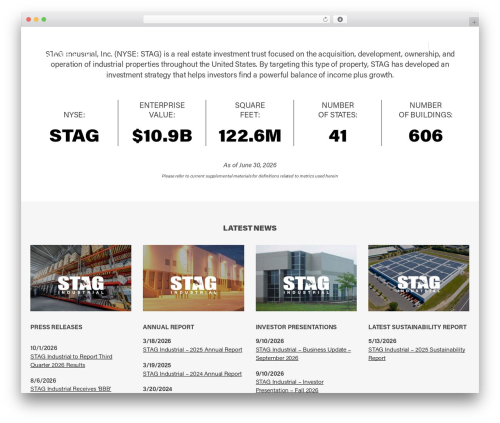Click the 'SQUARE FEET:' label

click(250, 110)
